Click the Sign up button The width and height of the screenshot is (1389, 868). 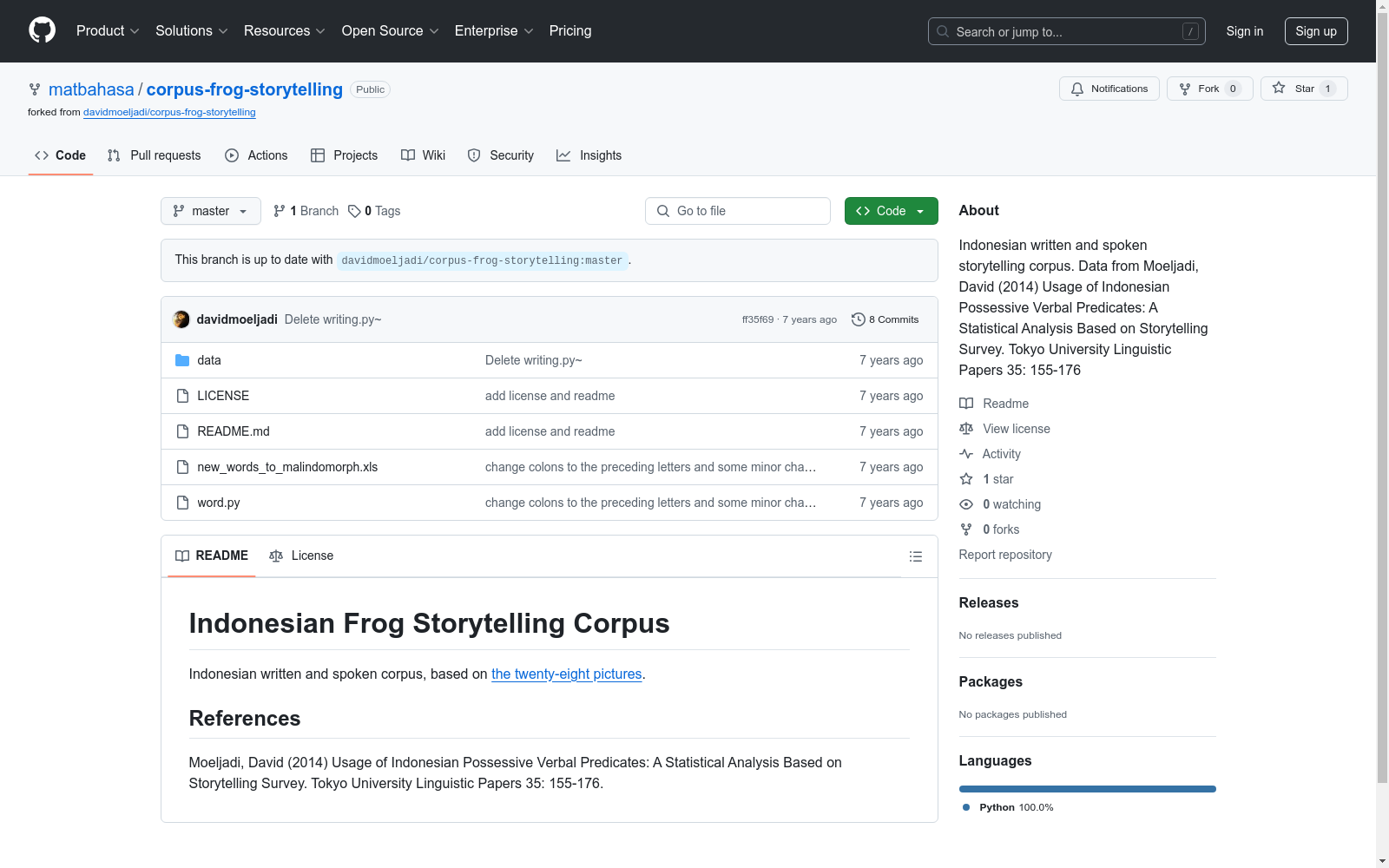pyautogui.click(x=1316, y=31)
